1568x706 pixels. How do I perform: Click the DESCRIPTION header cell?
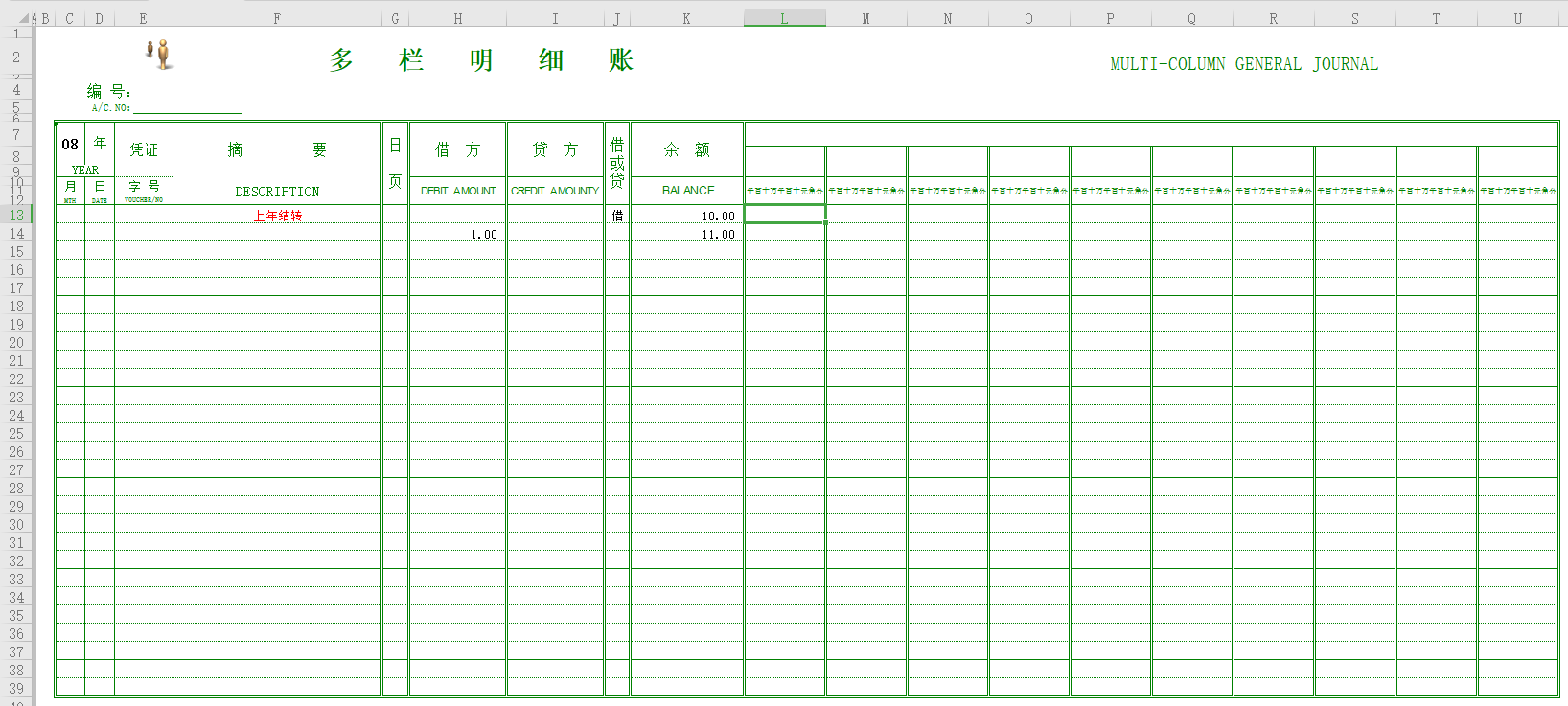tap(277, 192)
